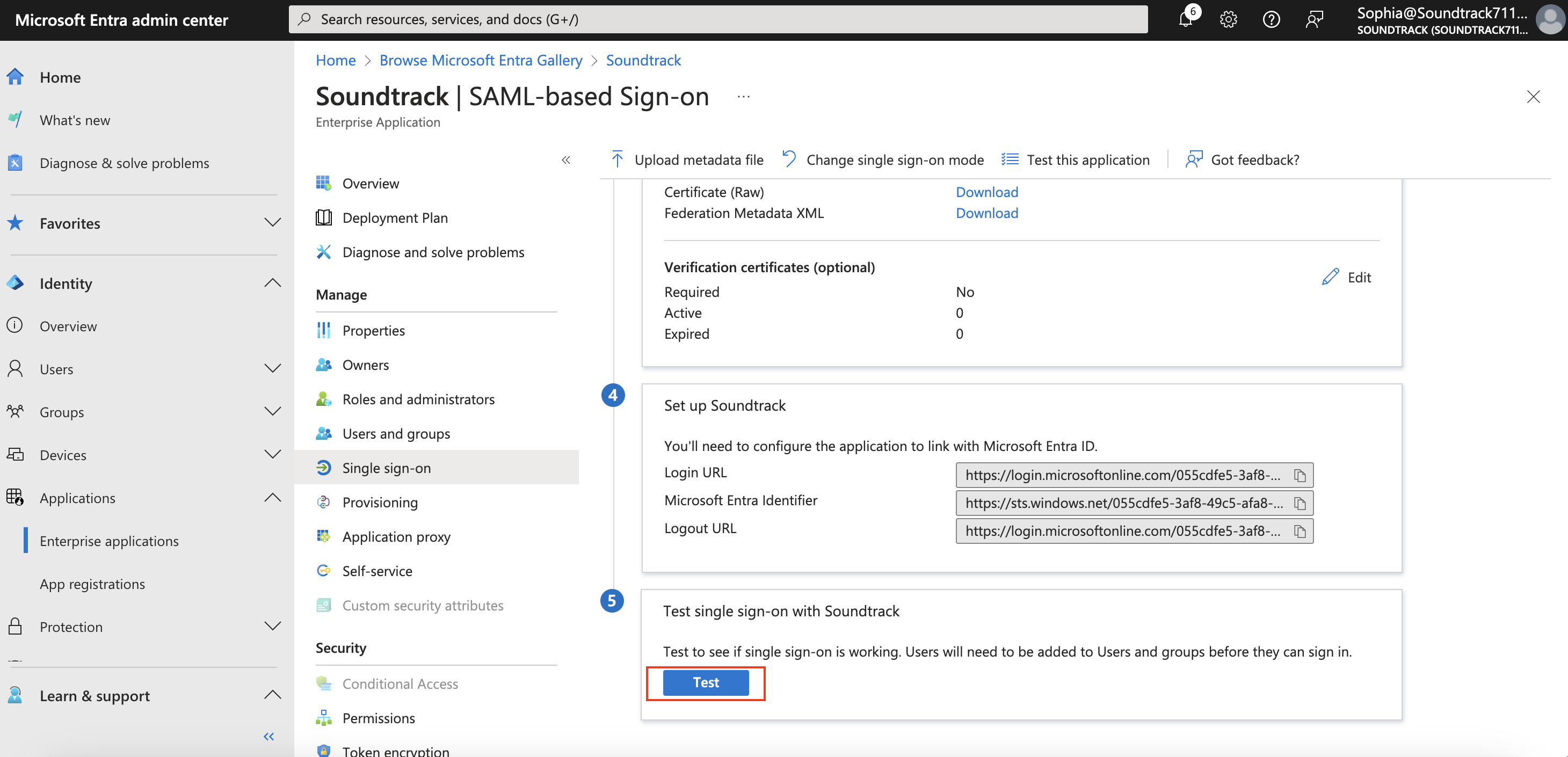Image resolution: width=1568 pixels, height=757 pixels.
Task: Open the user account avatar
Action: click(x=1550, y=19)
